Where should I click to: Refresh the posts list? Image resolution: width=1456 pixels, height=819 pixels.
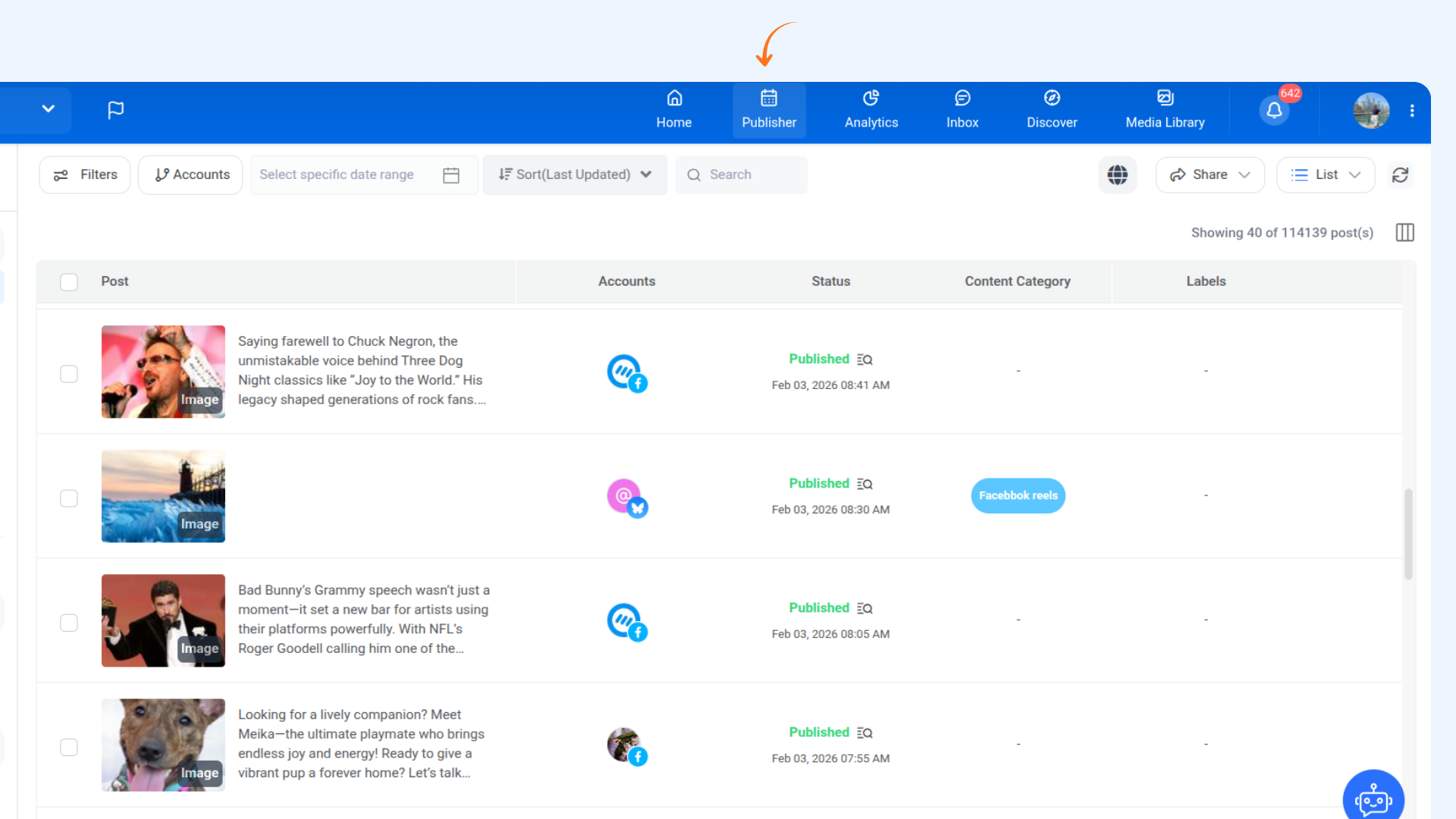tap(1400, 175)
